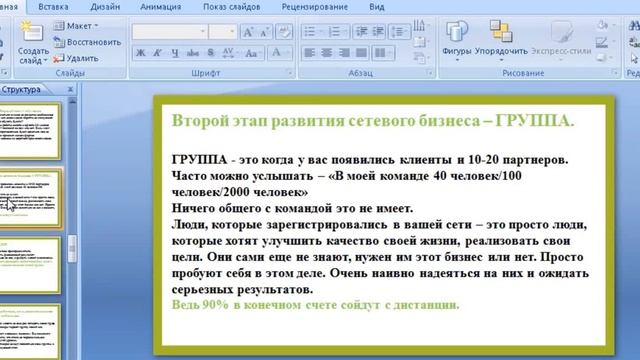640x360 pixels.
Task: Click the Восстановить reset button
Action: pos(87,42)
